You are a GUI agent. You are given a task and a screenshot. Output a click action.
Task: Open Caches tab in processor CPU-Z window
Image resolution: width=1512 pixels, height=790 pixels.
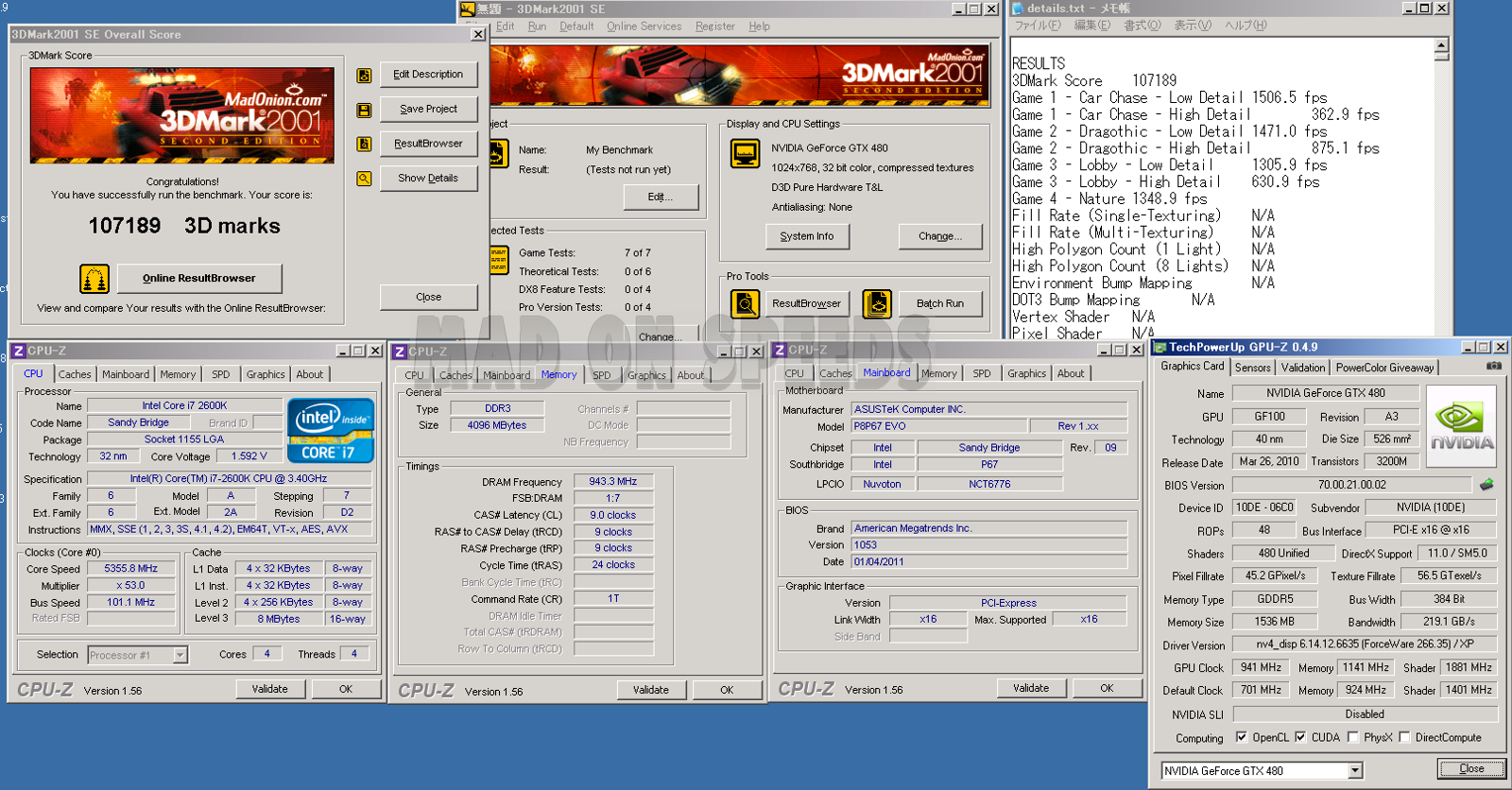point(75,374)
